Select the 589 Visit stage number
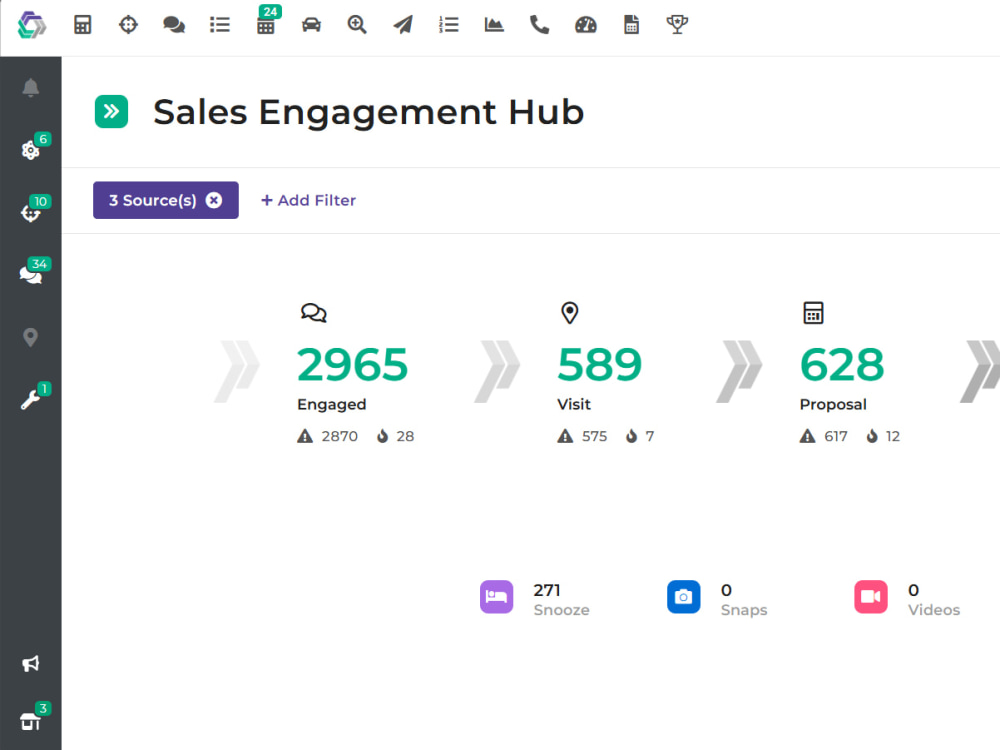This screenshot has height=750, width=1000. click(x=599, y=365)
